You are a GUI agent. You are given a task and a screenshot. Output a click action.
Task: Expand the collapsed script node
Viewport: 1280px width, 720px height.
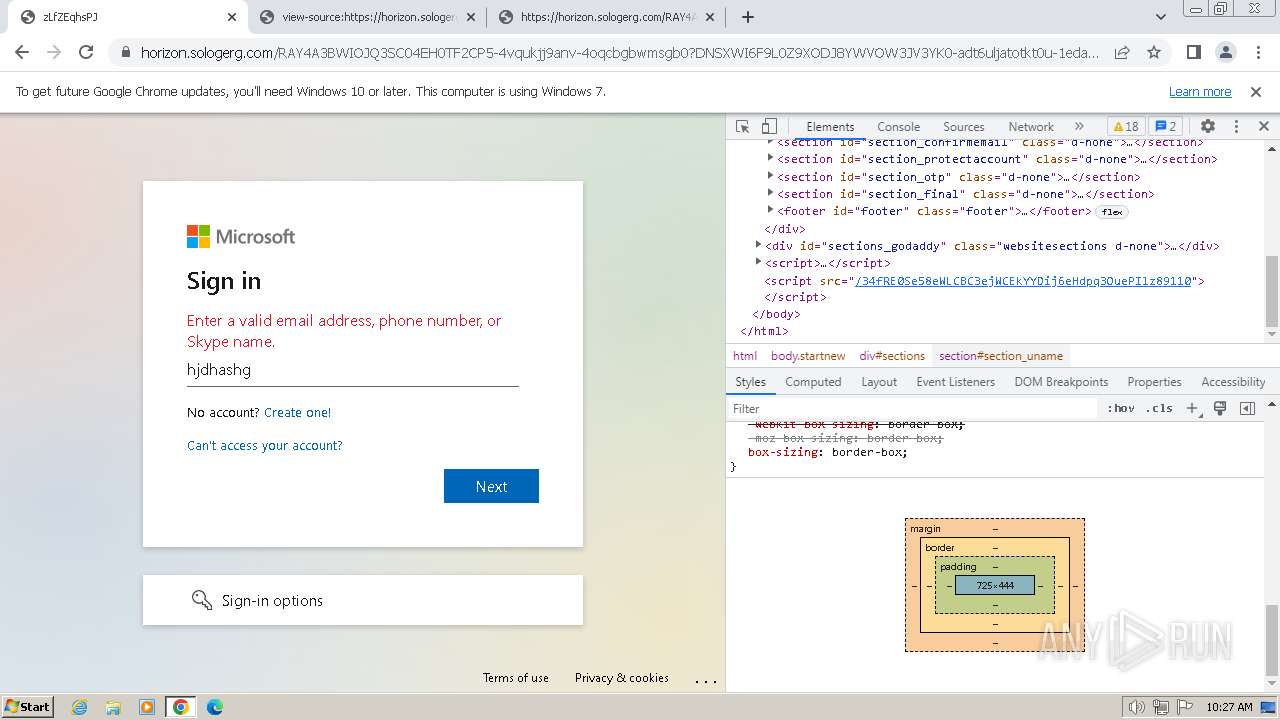pyautogui.click(x=758, y=262)
